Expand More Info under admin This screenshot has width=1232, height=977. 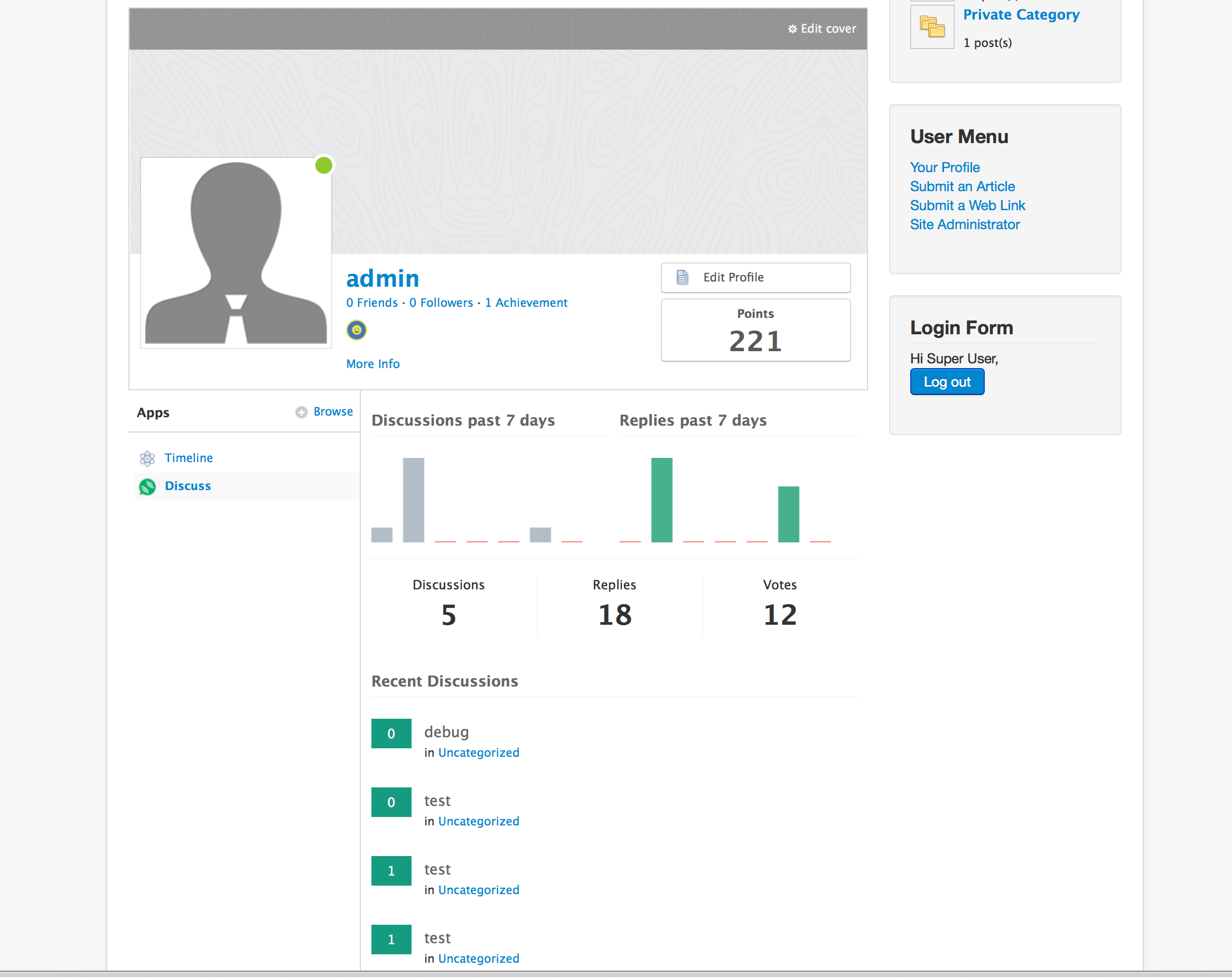coord(372,364)
